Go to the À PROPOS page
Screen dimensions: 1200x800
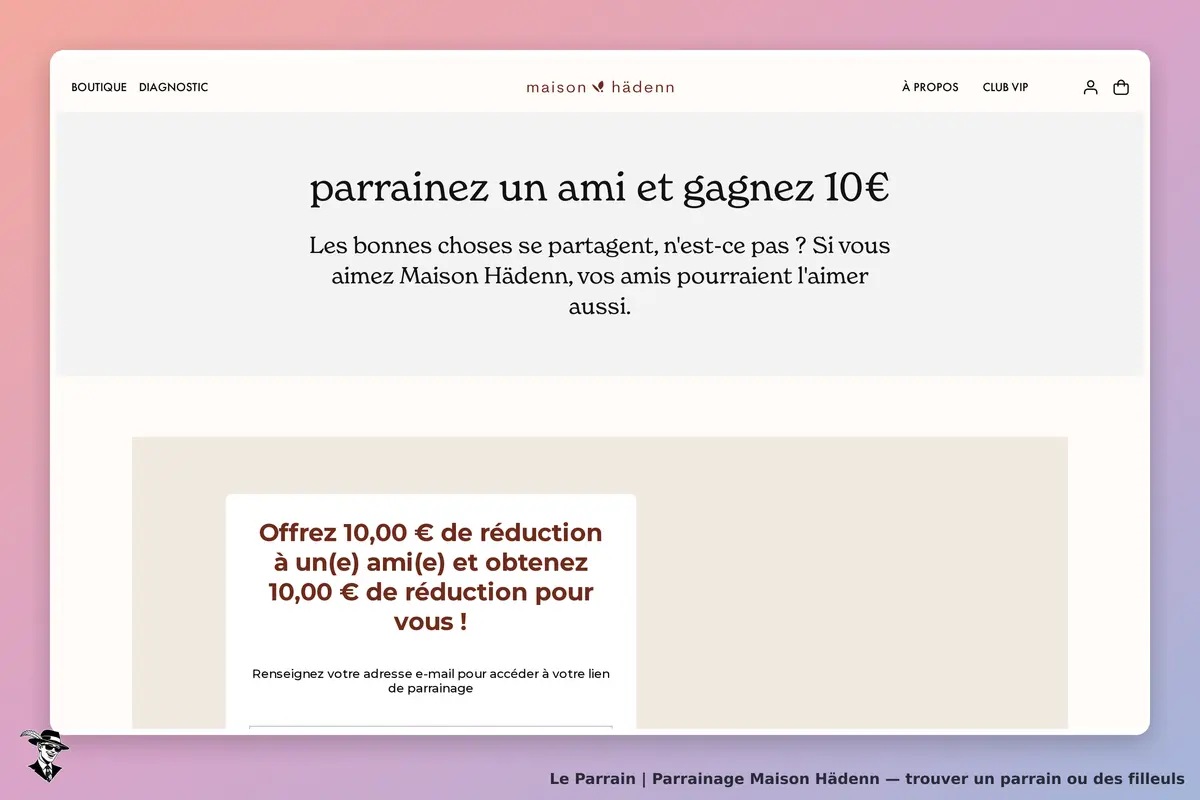[x=930, y=87]
